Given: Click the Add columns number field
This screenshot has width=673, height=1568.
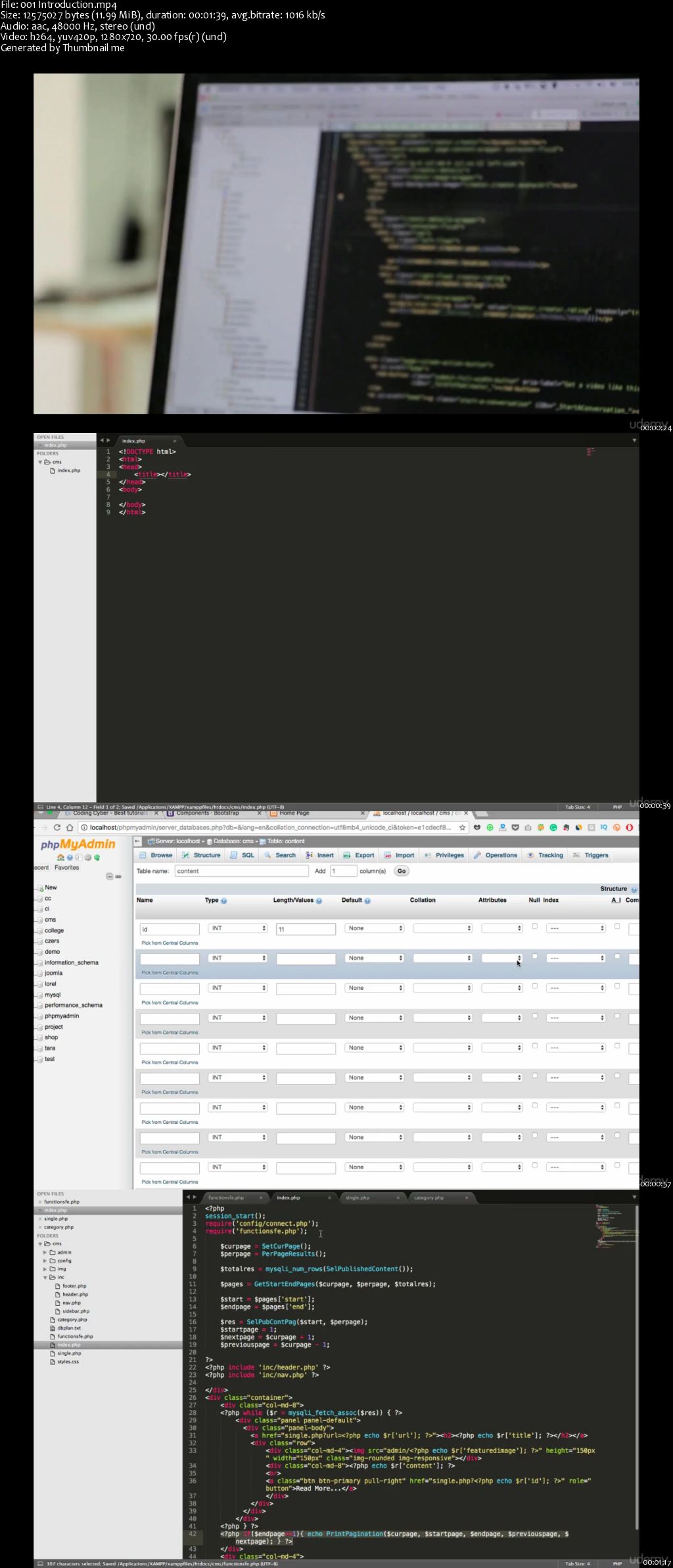Looking at the screenshot, I should click(x=343, y=871).
